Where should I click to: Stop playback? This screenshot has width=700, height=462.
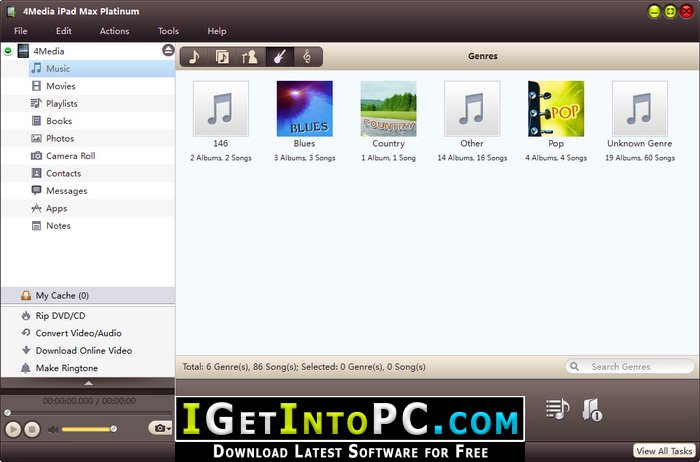pyautogui.click(x=32, y=429)
